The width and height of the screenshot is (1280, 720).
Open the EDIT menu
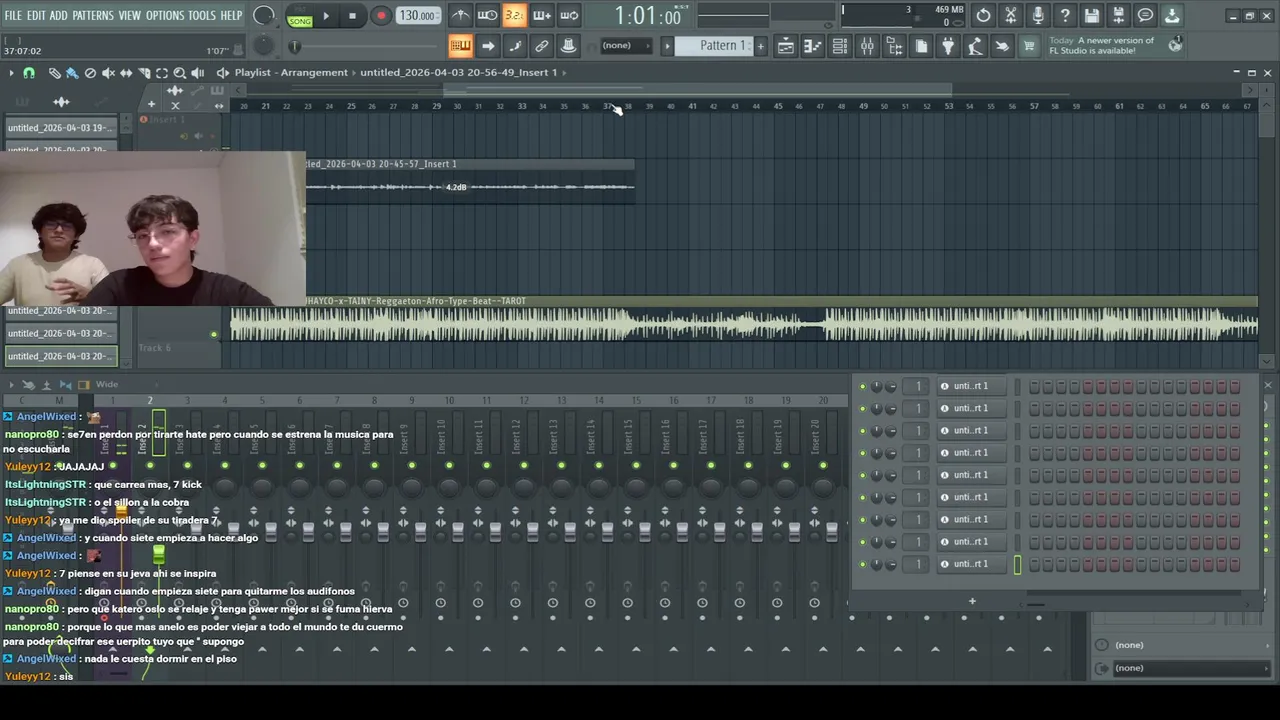click(x=36, y=16)
